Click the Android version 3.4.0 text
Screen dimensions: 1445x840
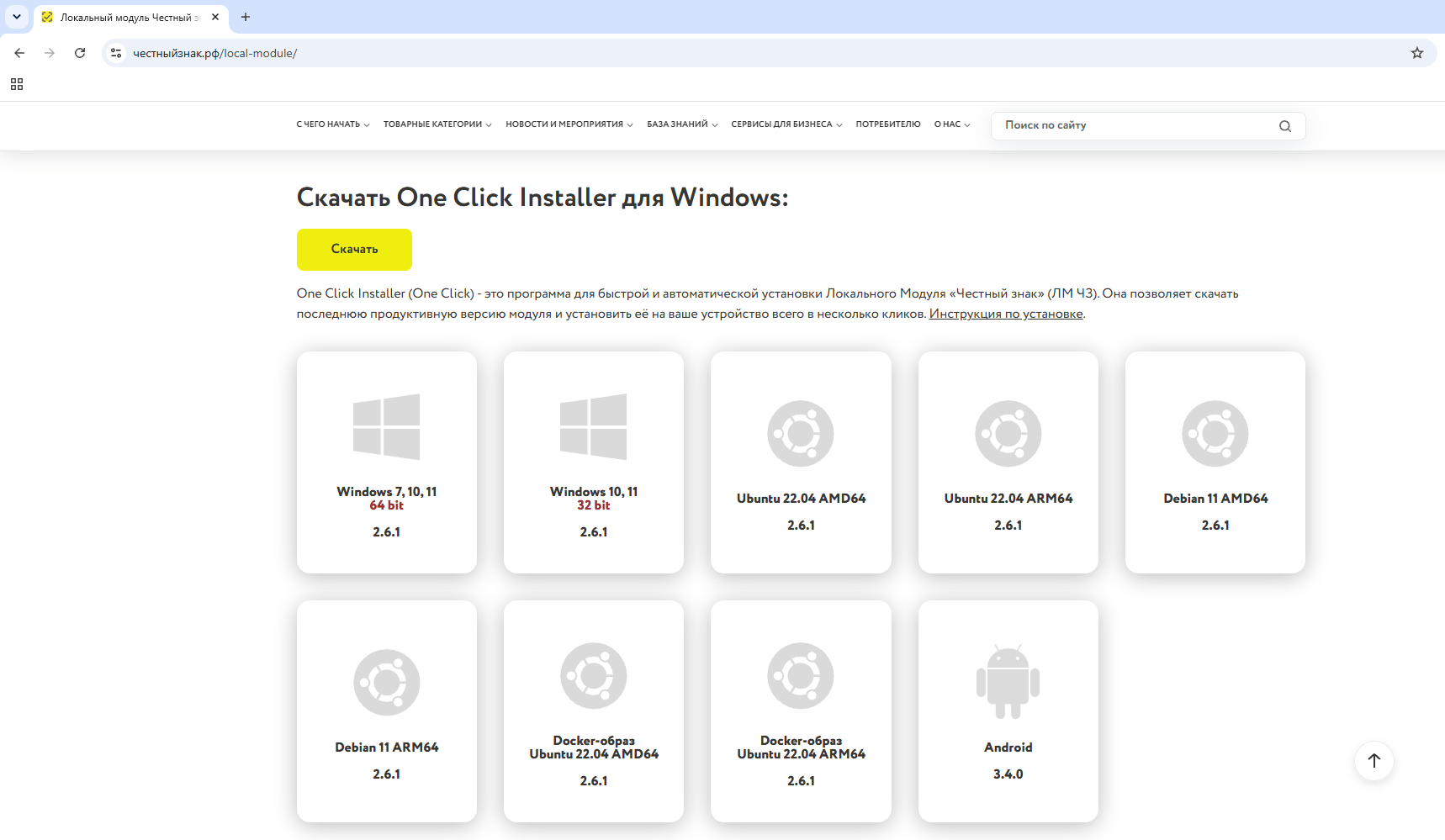pyautogui.click(x=1008, y=774)
